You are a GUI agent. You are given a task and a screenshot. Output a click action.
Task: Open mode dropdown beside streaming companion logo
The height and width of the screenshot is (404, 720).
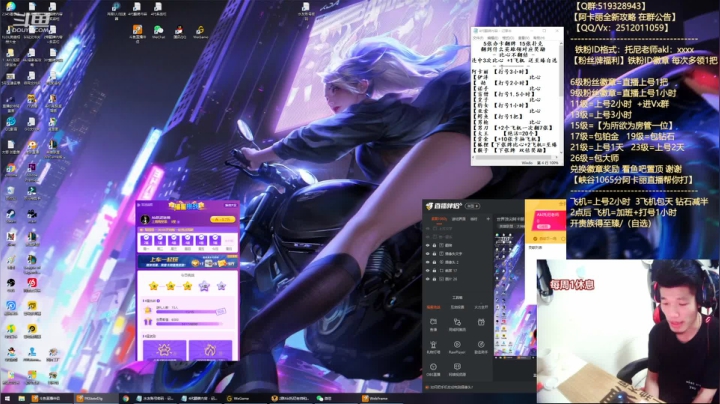(x=472, y=206)
